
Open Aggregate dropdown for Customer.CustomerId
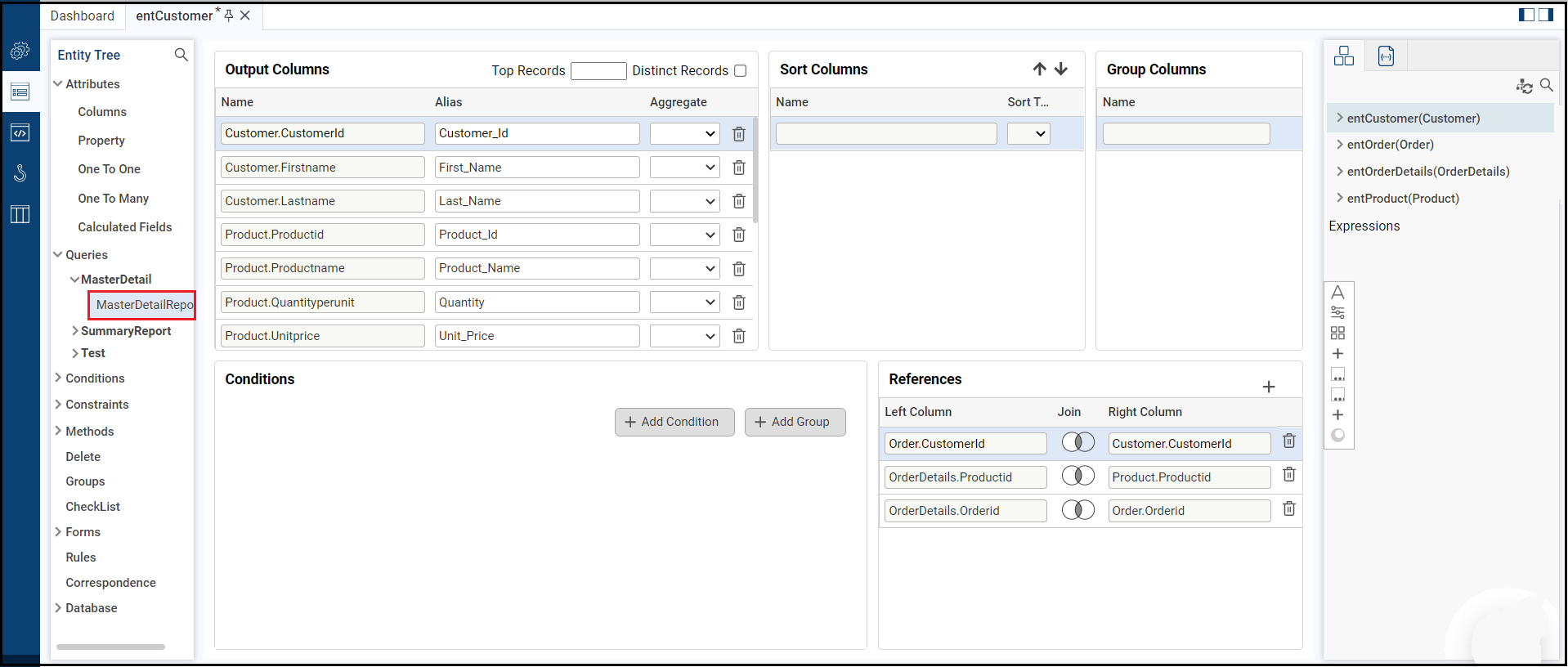pos(684,134)
